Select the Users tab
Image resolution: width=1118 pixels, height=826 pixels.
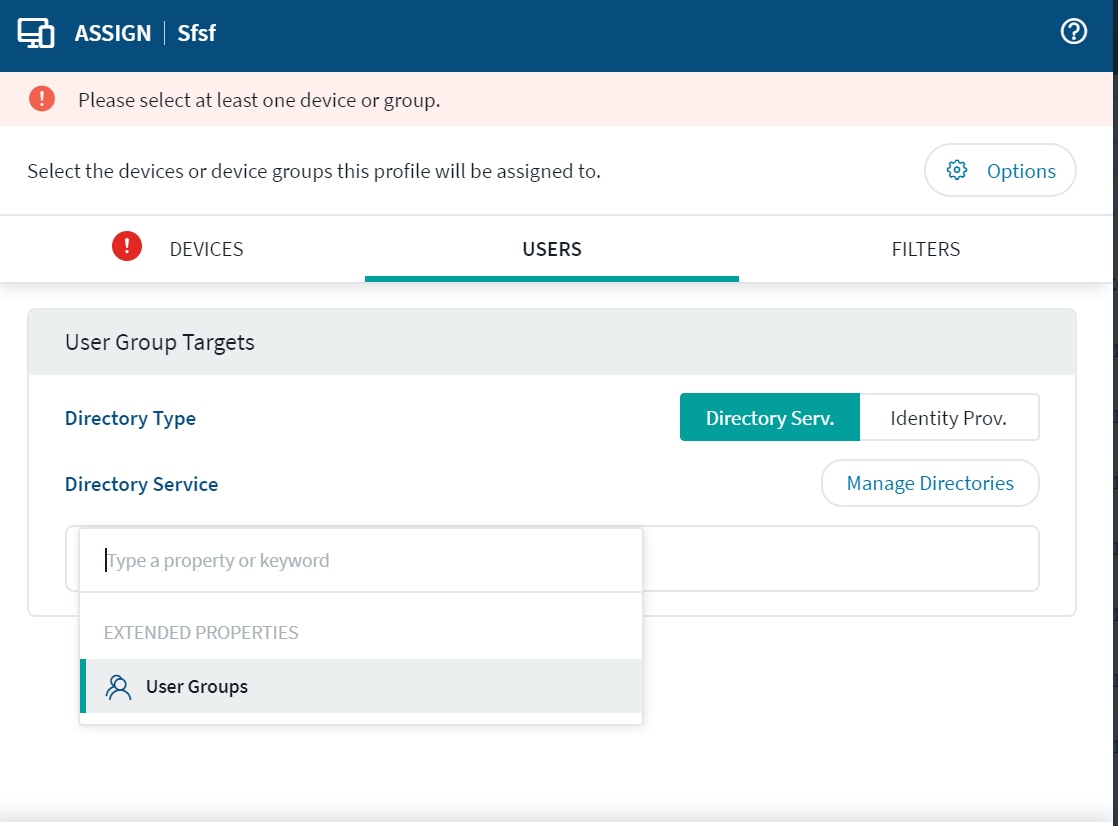coord(551,249)
